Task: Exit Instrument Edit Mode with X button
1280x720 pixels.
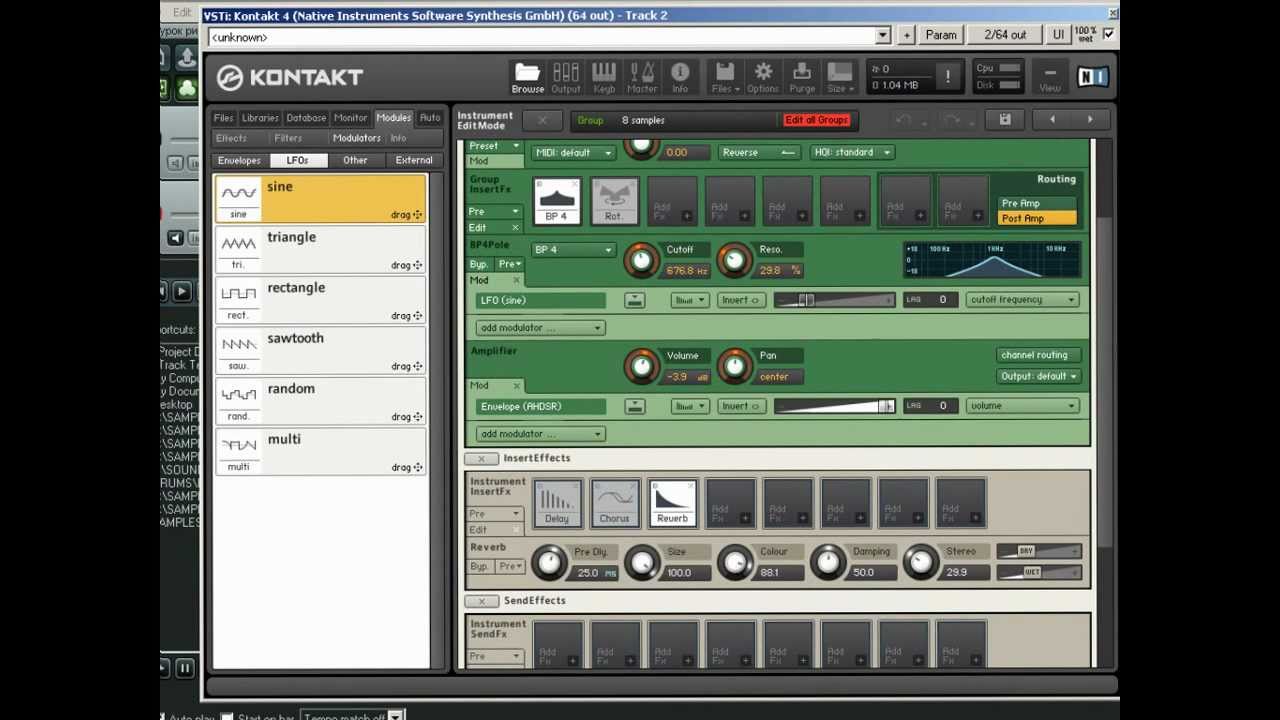Action: (542, 120)
